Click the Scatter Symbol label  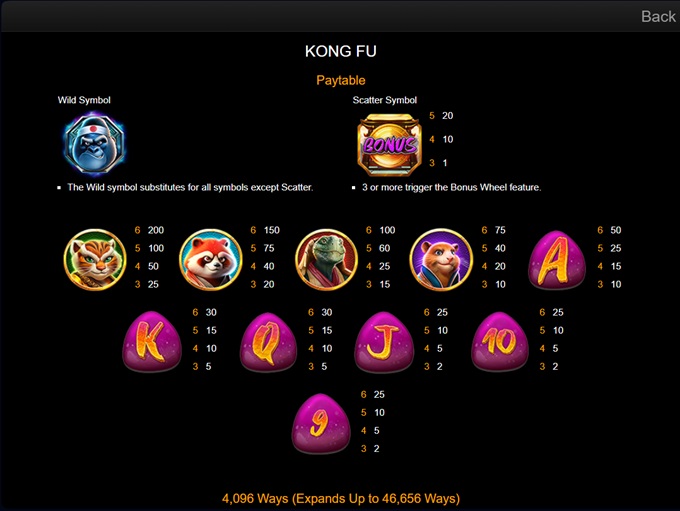click(x=384, y=100)
